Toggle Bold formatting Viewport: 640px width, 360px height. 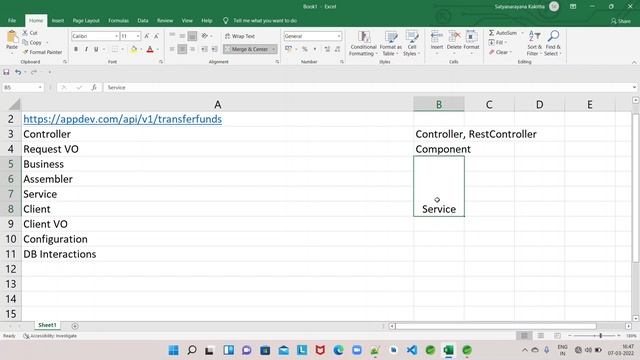click(76, 49)
